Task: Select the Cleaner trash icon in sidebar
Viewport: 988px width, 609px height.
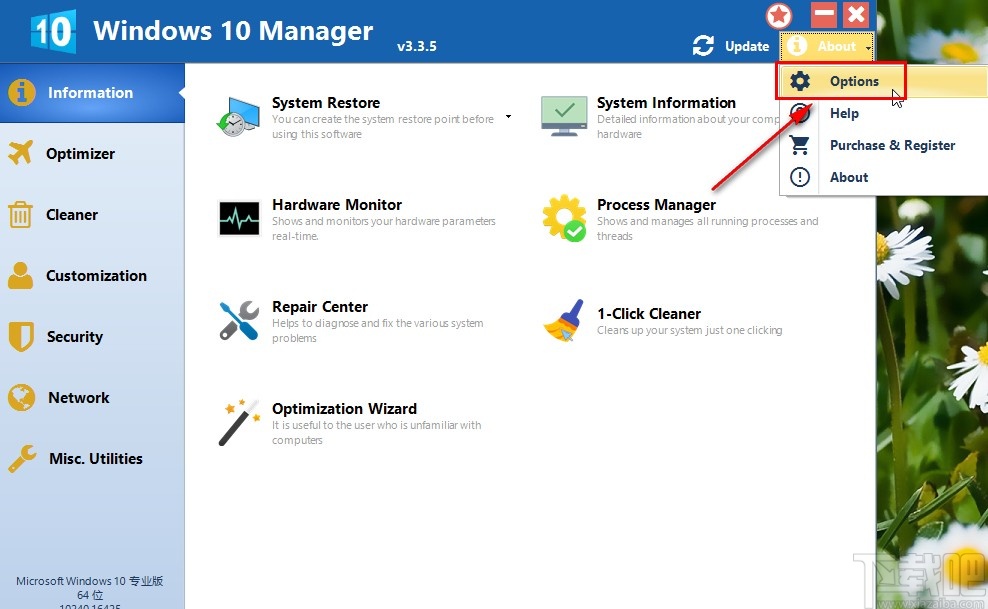Action: point(21,214)
